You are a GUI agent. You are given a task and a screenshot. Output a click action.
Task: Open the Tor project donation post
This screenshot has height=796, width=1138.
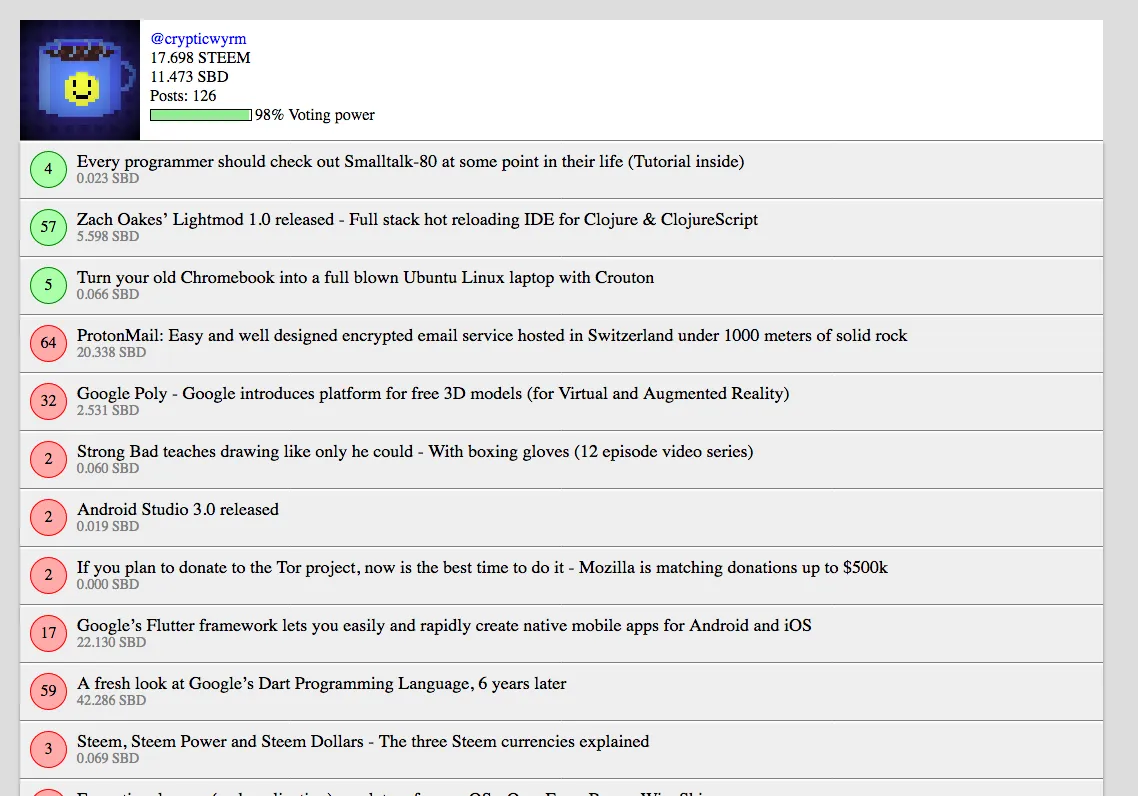[483, 567]
